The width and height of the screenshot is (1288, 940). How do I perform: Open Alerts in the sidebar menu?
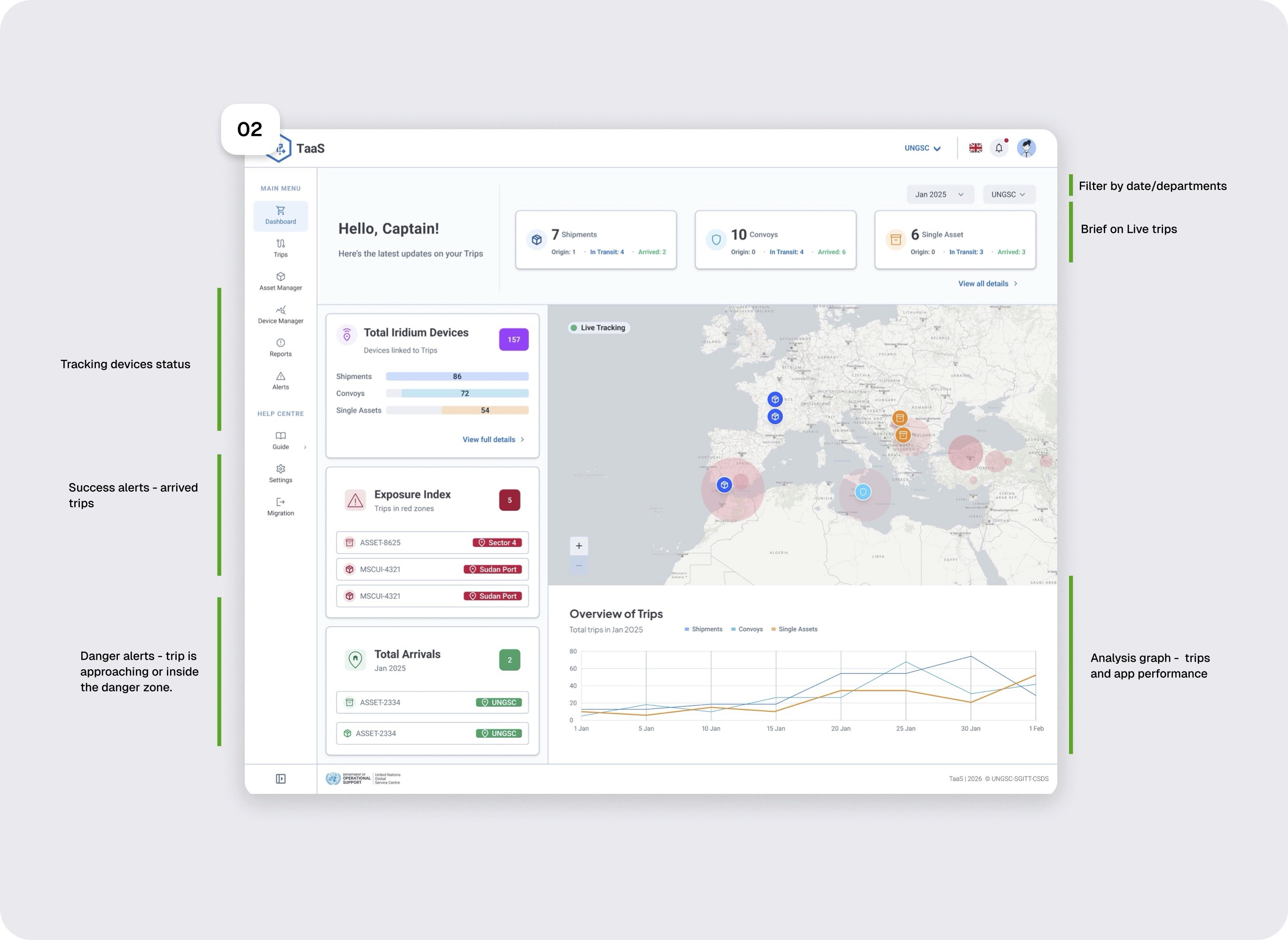(x=281, y=380)
